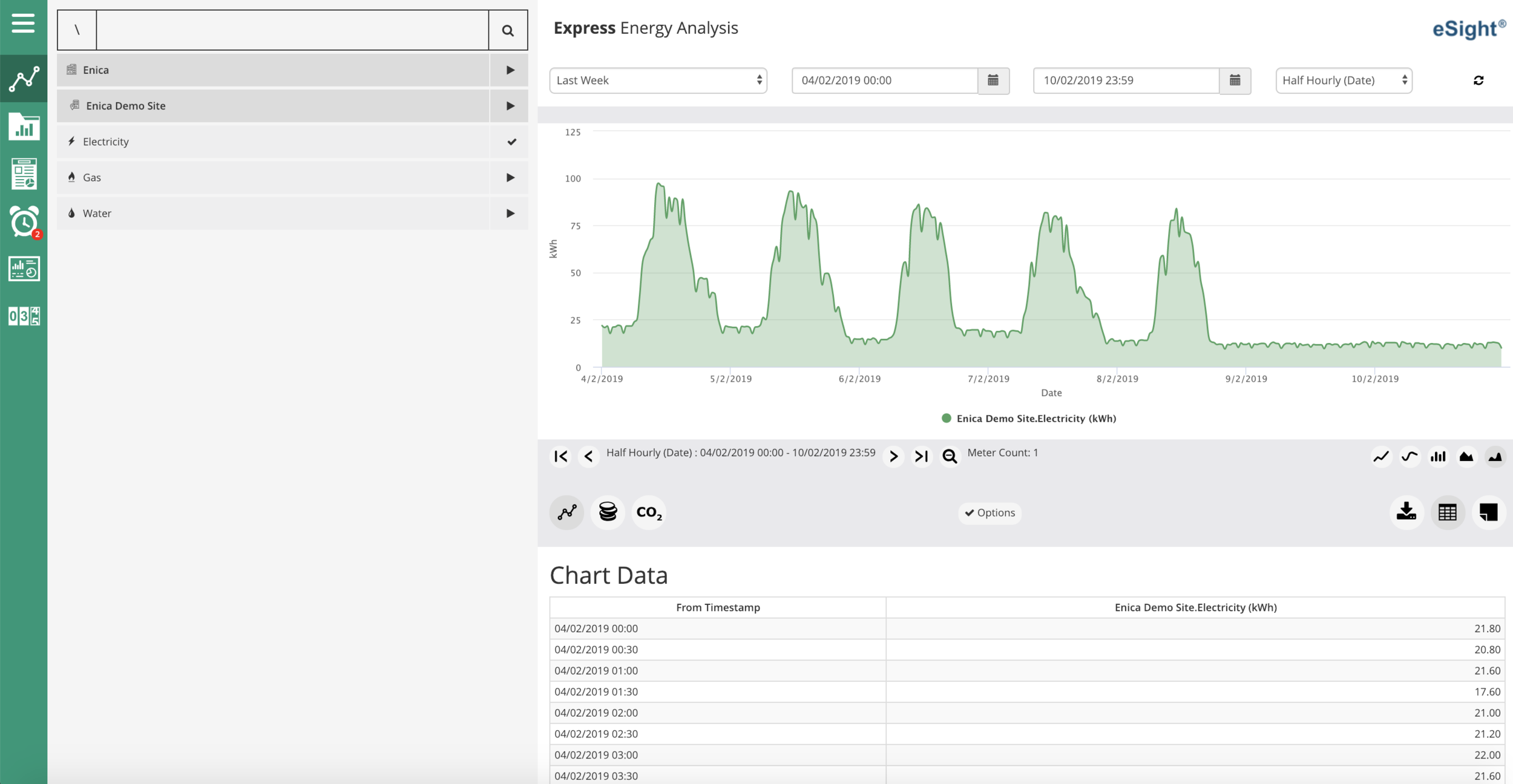The image size is (1513, 784).
Task: Open the Analysis line-chart sidebar icon
Action: pyautogui.click(x=24, y=79)
